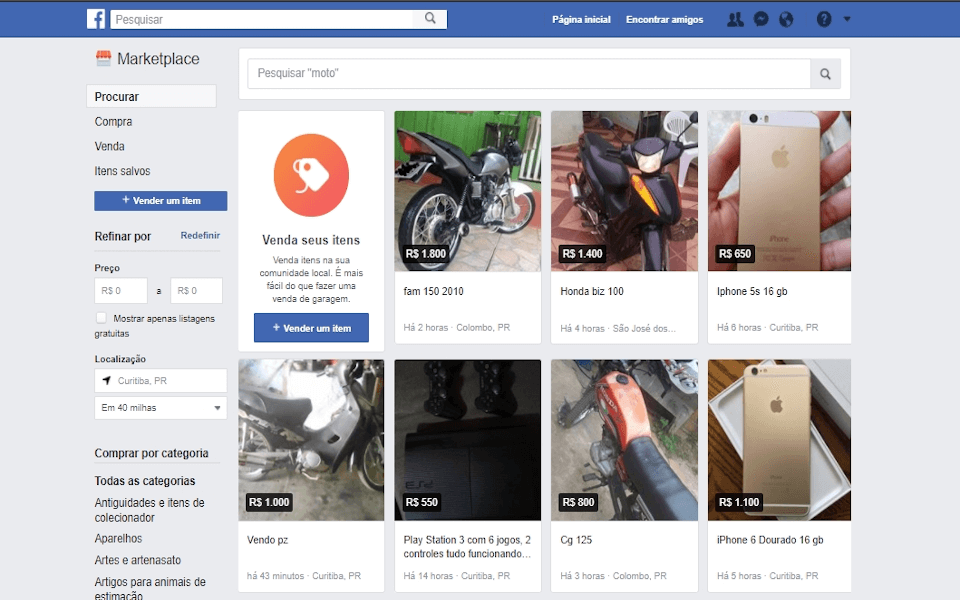
Task: Click 'iPhone 6 Dourado 16 gb' title
Action: click(770, 540)
